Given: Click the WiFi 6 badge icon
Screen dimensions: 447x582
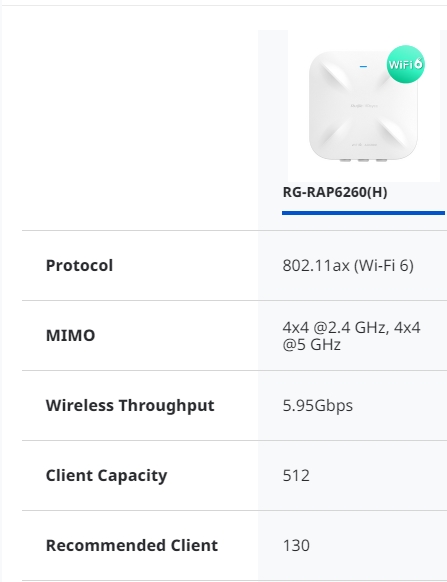Looking at the screenshot, I should coord(405,64).
